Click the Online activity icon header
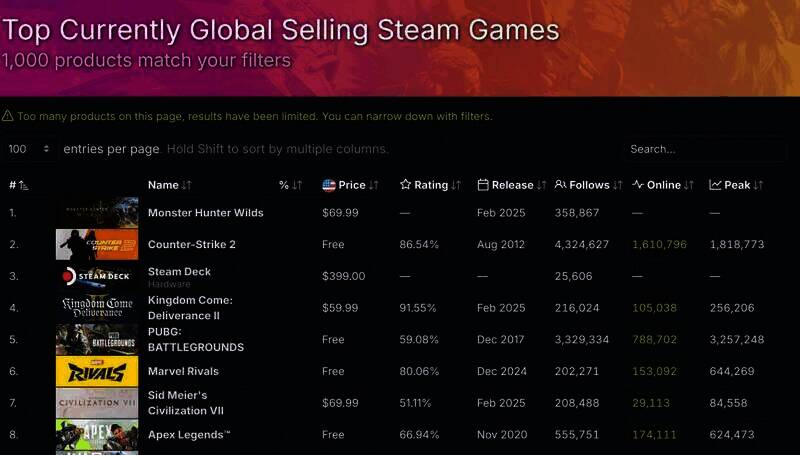Viewport: 800px width, 455px height. pos(663,185)
